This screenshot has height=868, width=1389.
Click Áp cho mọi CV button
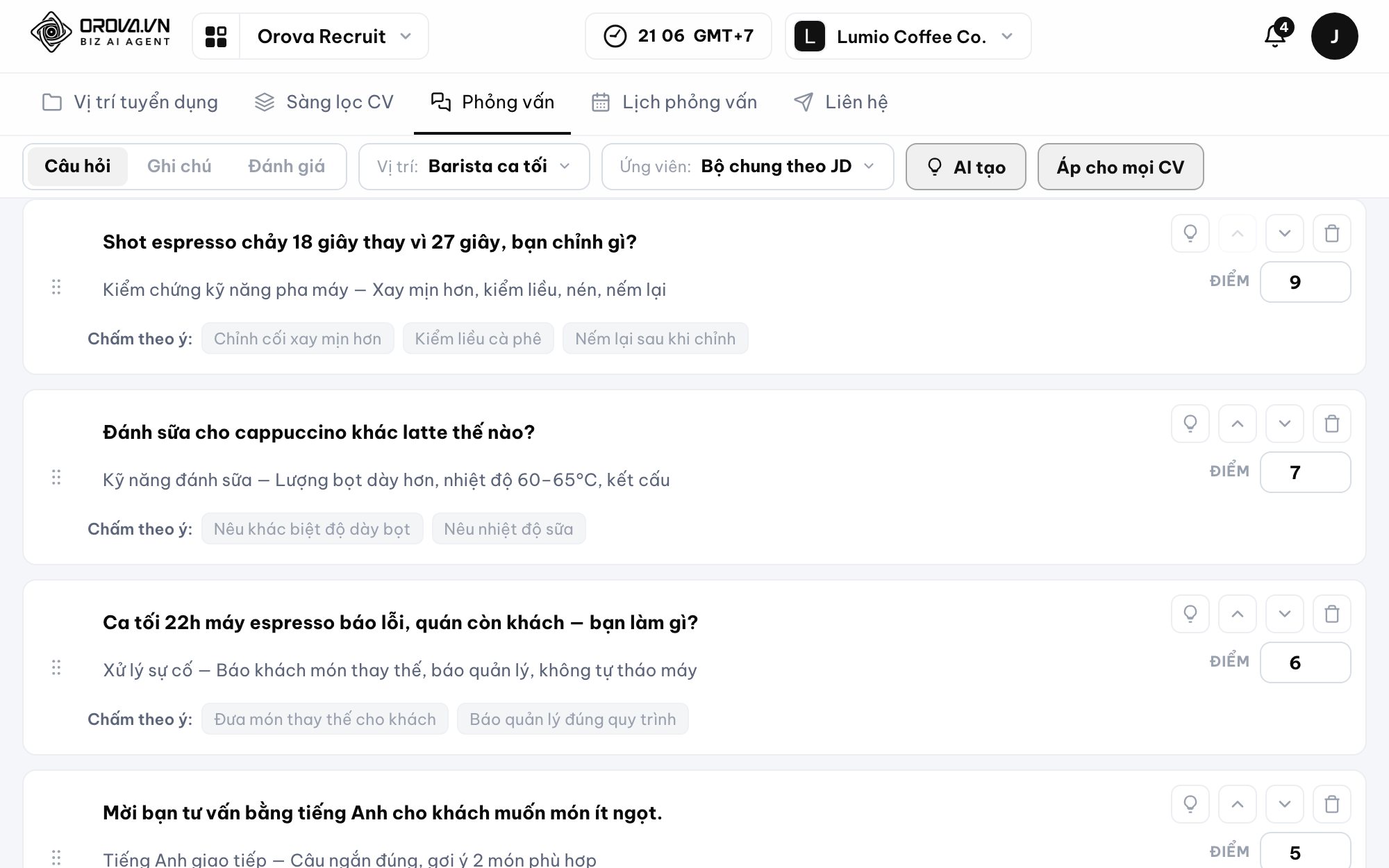pyautogui.click(x=1120, y=167)
